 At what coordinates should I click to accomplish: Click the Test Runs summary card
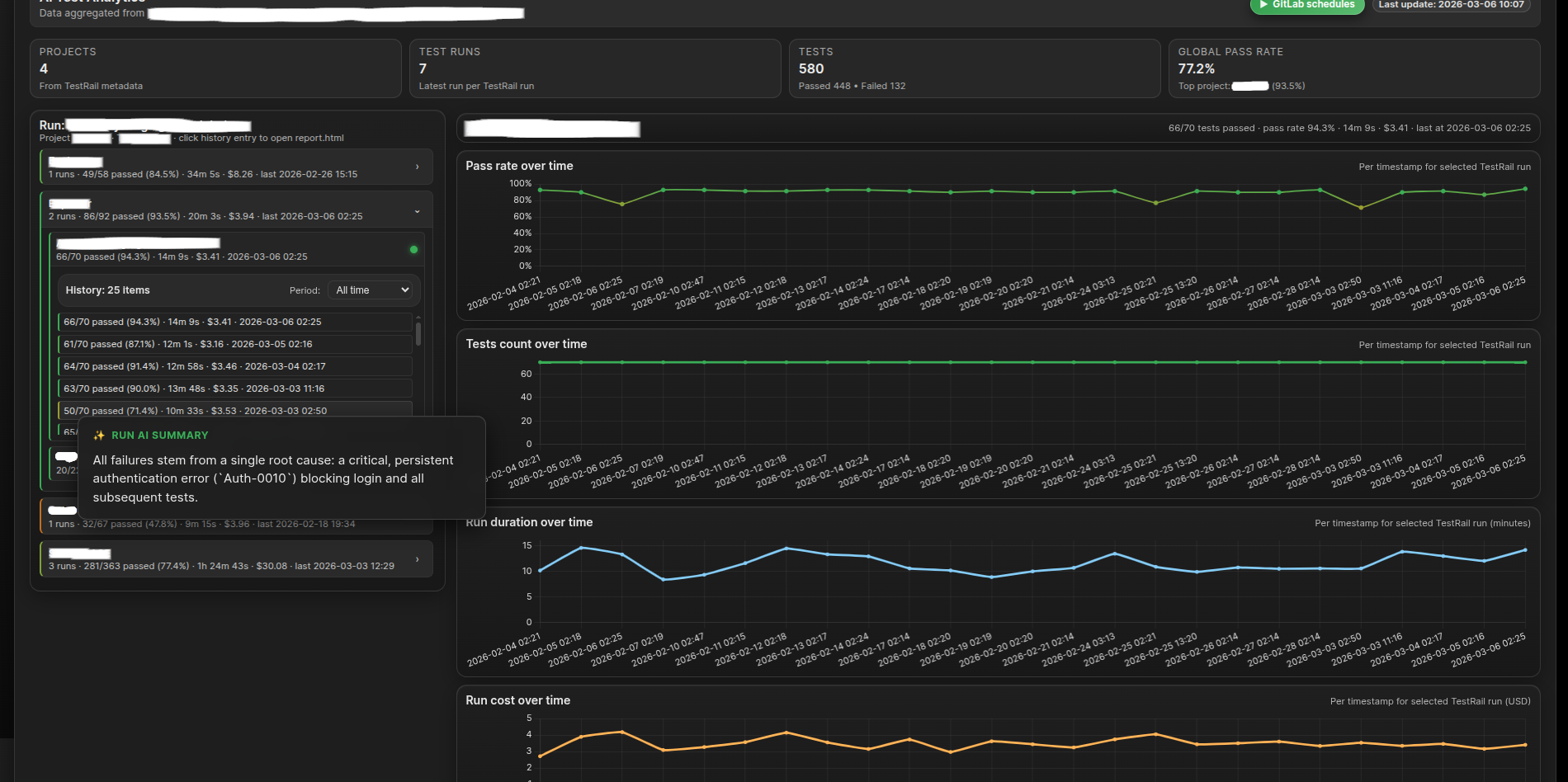coord(594,68)
